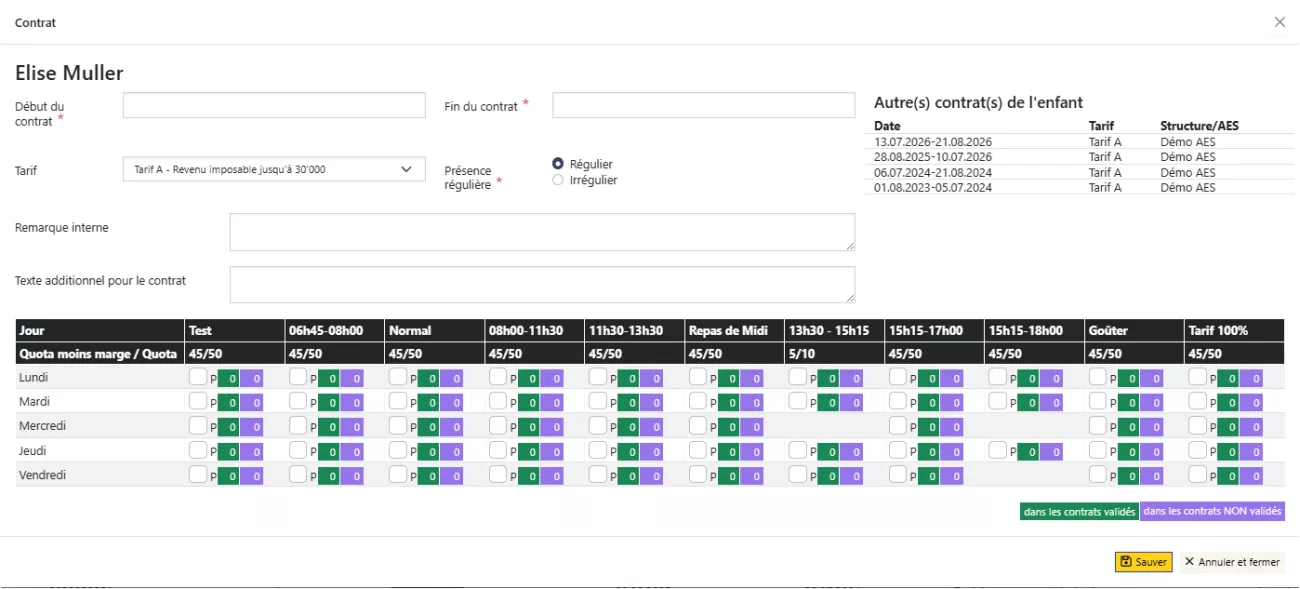Select the Irrégulier radio option
1300x589 pixels.
(x=558, y=181)
